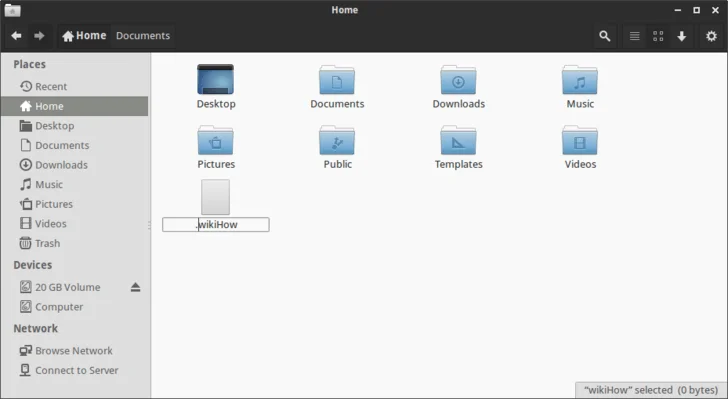Select the Videos folder icon
This screenshot has width=728, height=399.
point(580,140)
